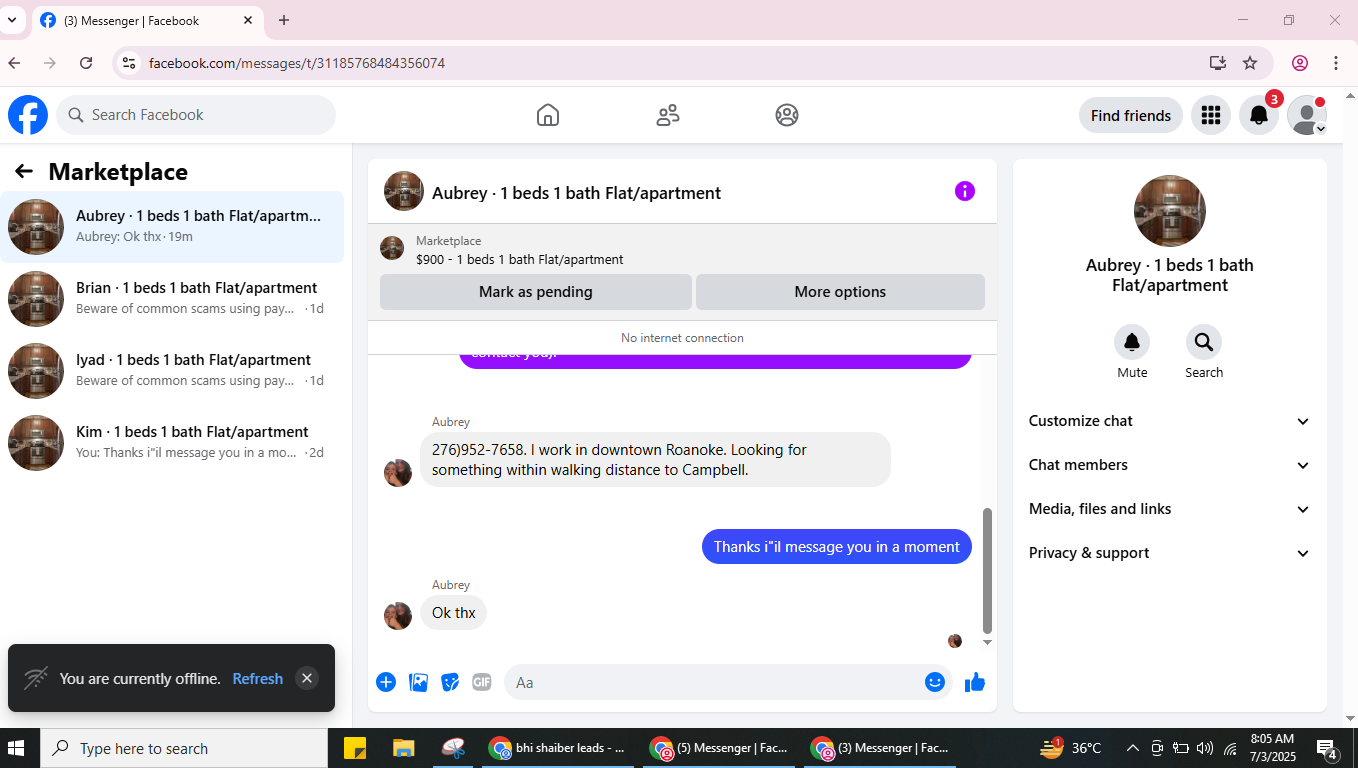Viewport: 1358px width, 768px height.
Task: Open Sticky Notes in the taskbar
Action: pyautogui.click(x=355, y=748)
